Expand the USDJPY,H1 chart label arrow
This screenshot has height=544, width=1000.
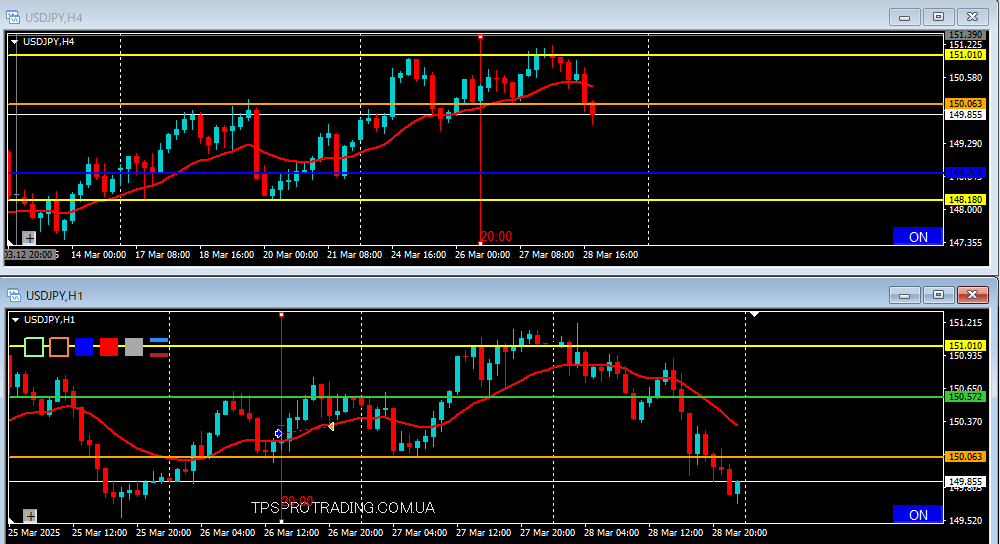16,320
